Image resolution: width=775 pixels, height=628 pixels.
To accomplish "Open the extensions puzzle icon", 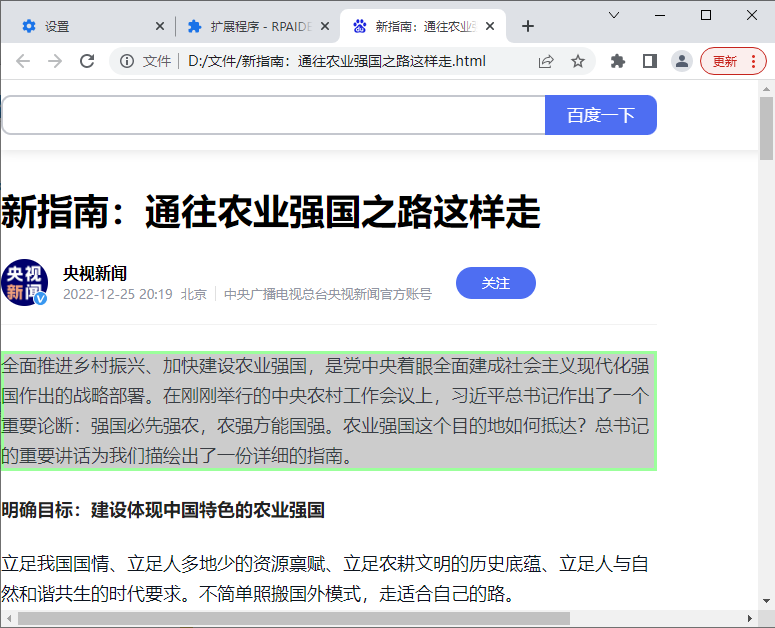I will point(618,61).
